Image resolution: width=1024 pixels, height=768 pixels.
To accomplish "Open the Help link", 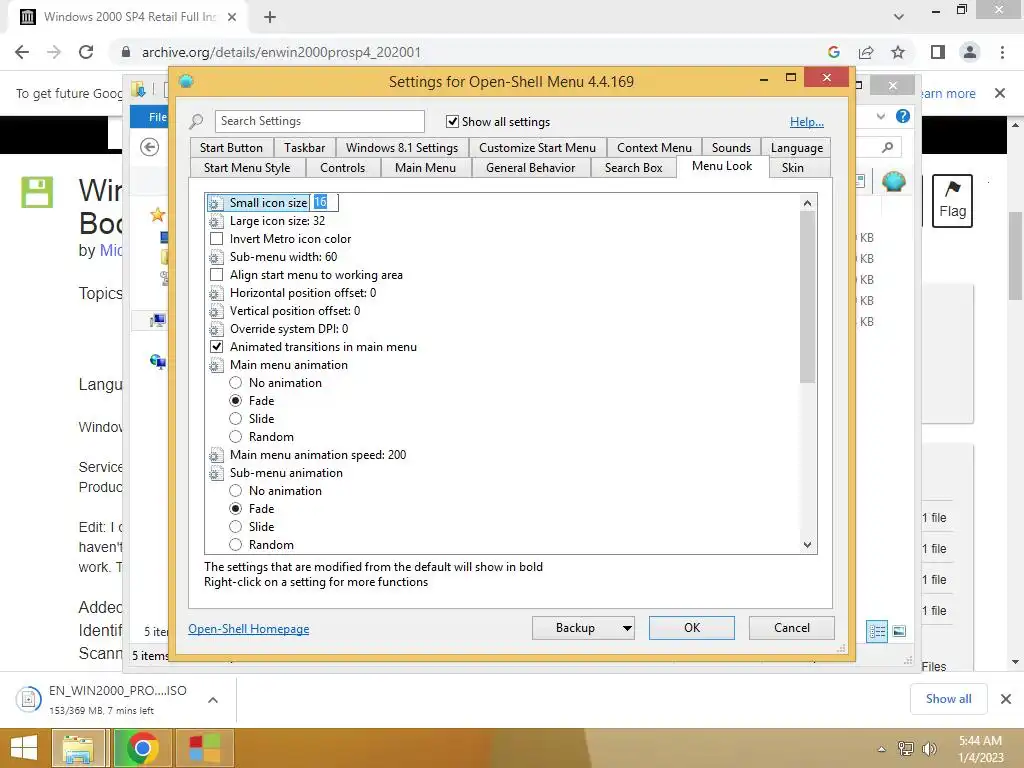I will pyautogui.click(x=807, y=121).
